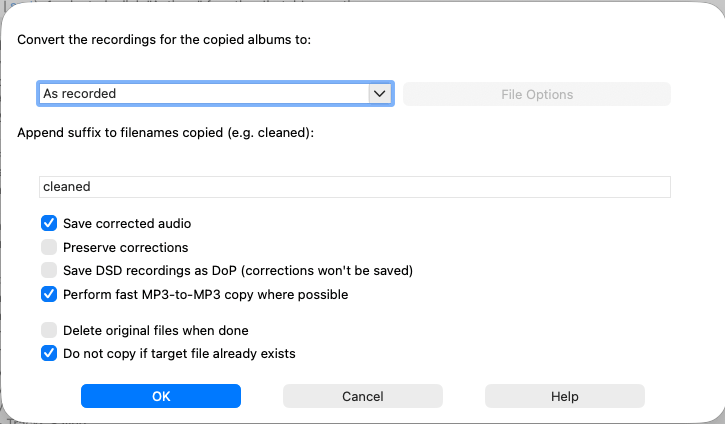Click the File Options button

tap(537, 95)
